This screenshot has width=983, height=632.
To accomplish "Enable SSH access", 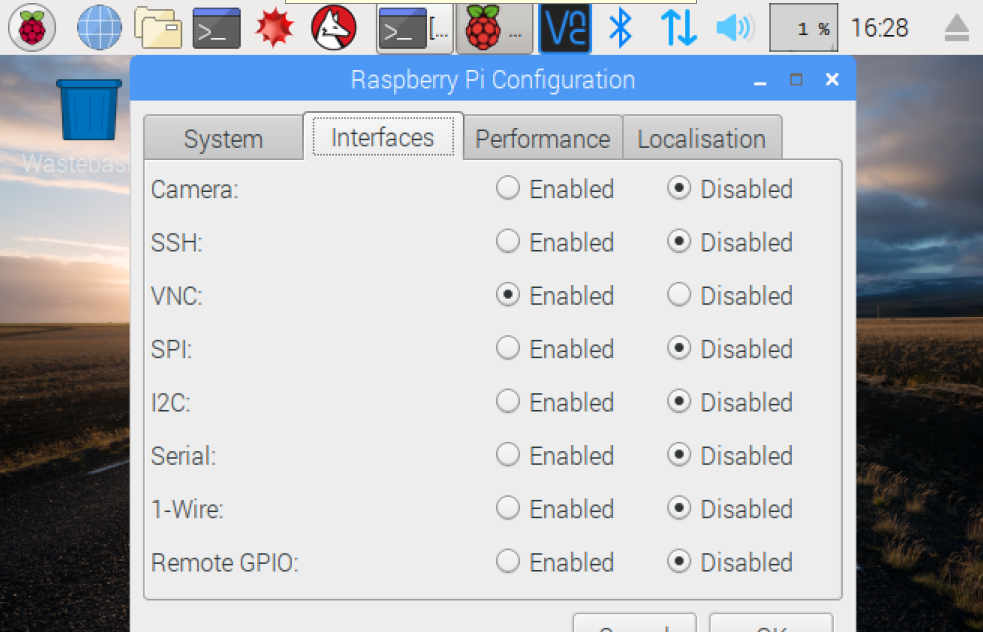I will (507, 241).
